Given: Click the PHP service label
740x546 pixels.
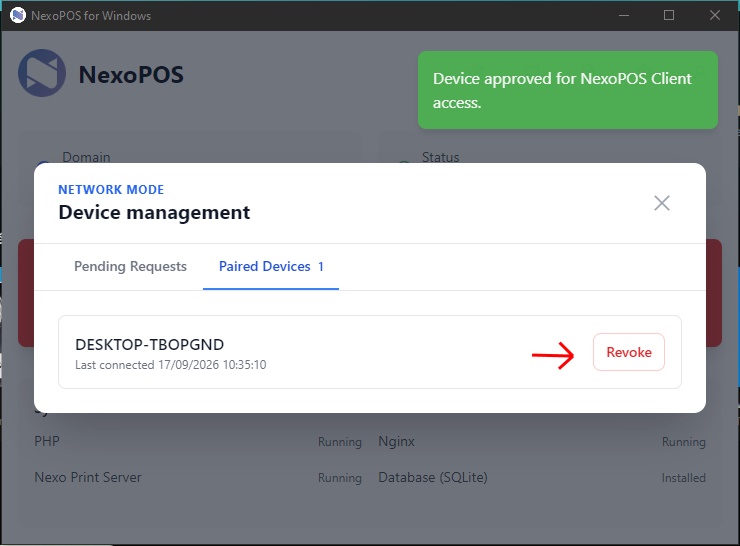Looking at the screenshot, I should coord(47,441).
